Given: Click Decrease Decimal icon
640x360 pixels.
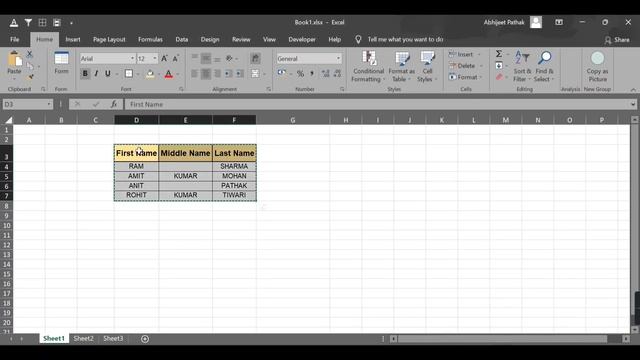Looking at the screenshot, I should click(337, 74).
